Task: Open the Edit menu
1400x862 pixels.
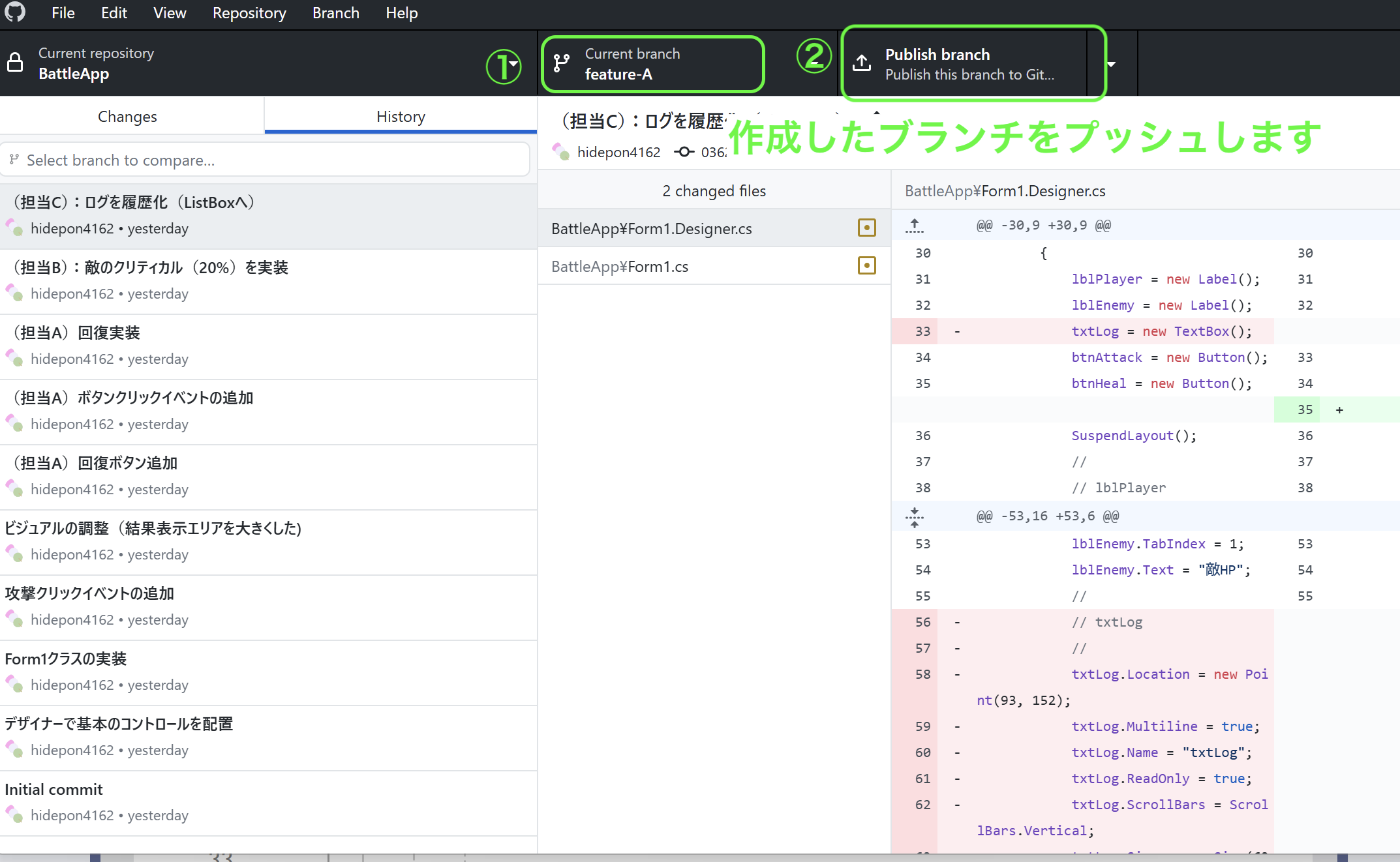Action: (114, 13)
